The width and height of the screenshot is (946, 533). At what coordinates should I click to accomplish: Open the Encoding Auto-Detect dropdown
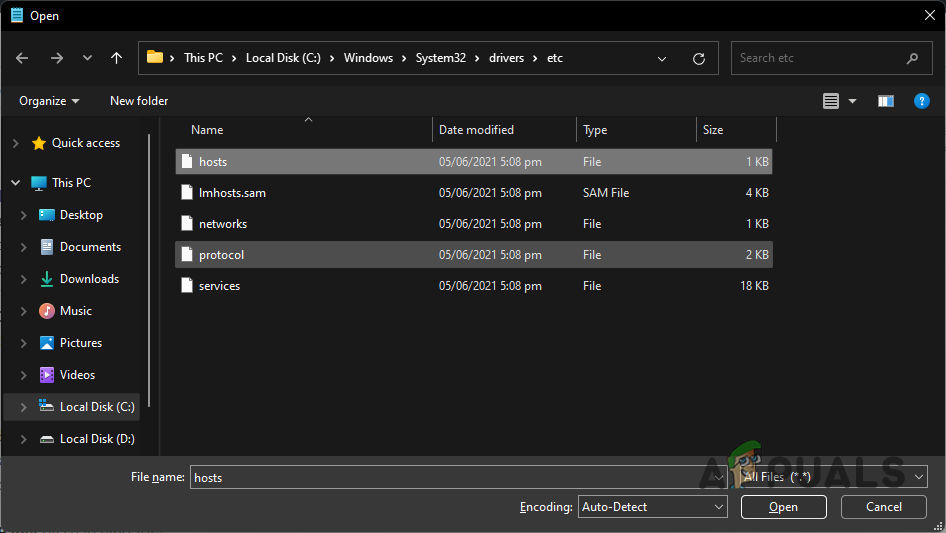[x=653, y=507]
